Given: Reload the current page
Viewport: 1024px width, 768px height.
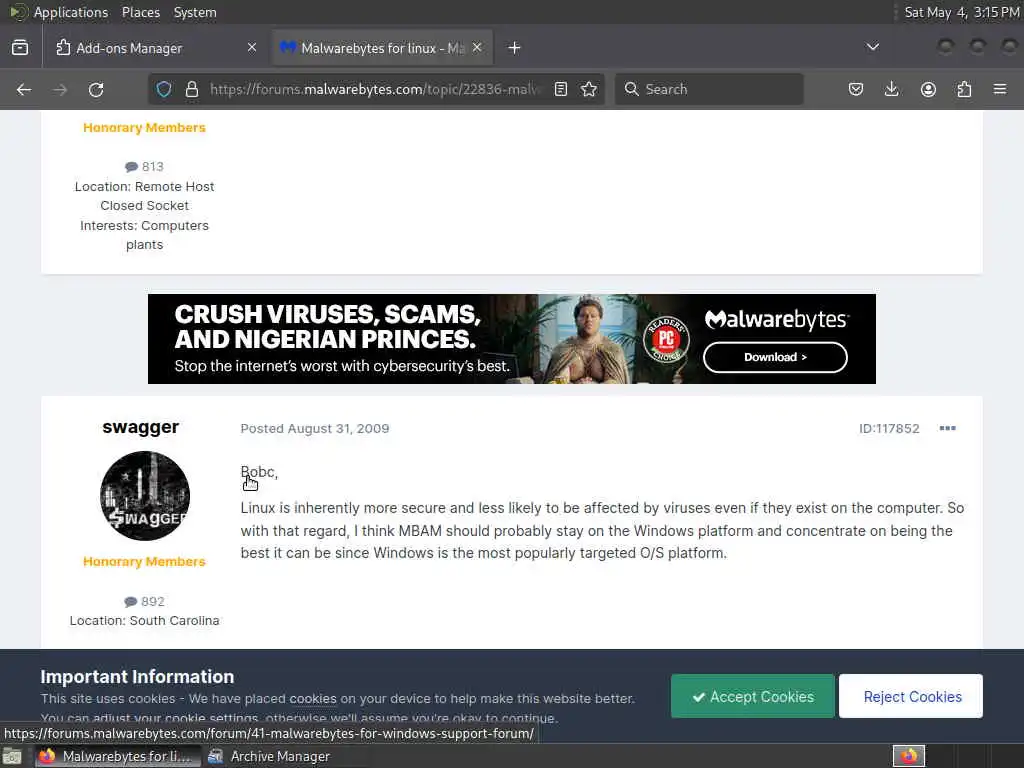Looking at the screenshot, I should tap(96, 89).
